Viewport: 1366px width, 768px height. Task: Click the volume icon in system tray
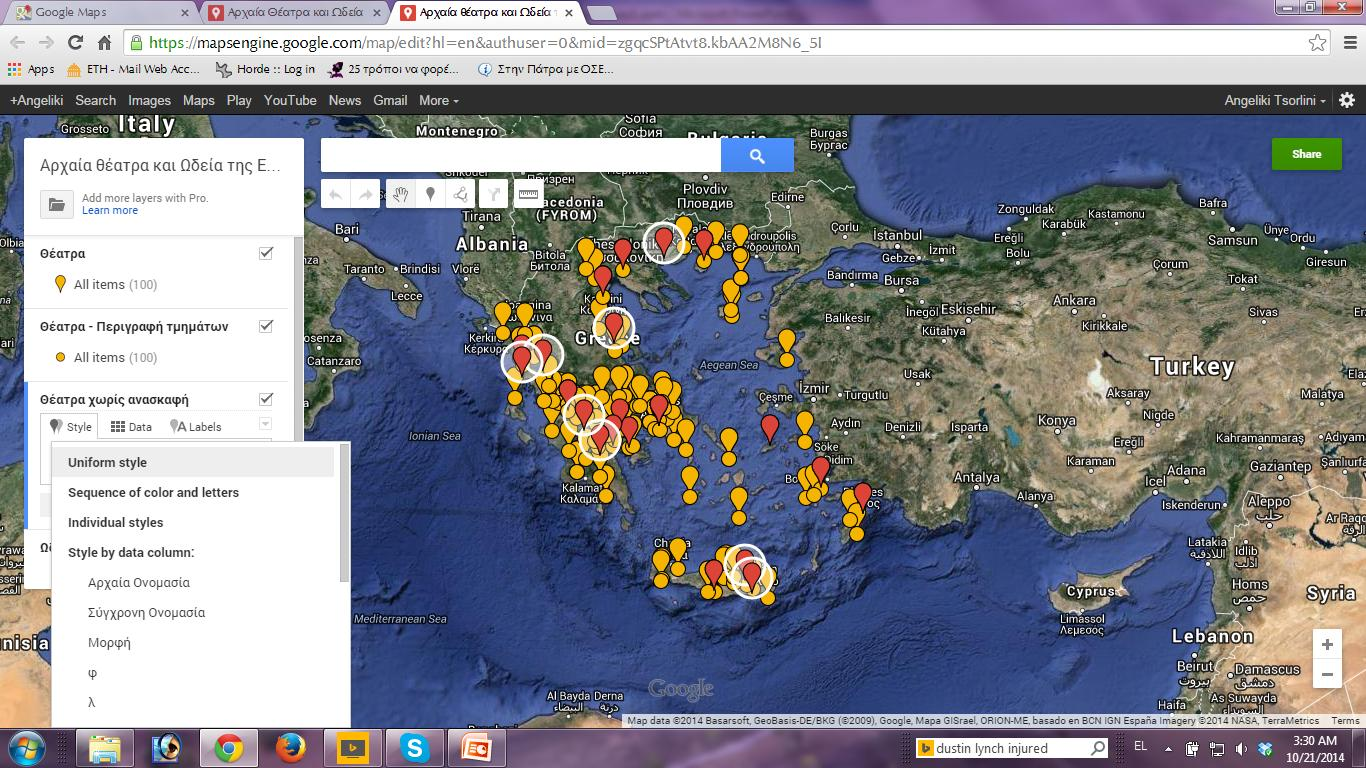(x=1241, y=748)
